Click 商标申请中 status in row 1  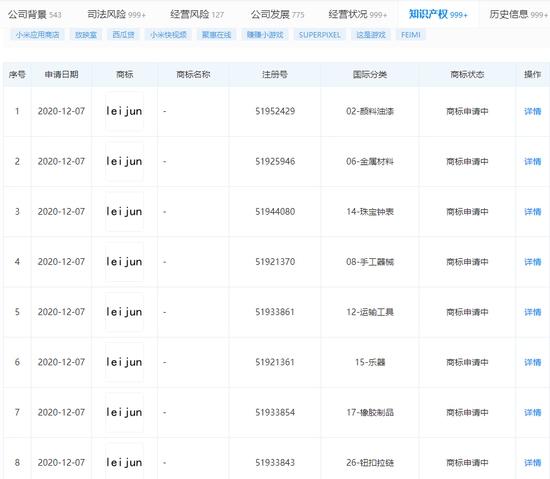click(467, 112)
